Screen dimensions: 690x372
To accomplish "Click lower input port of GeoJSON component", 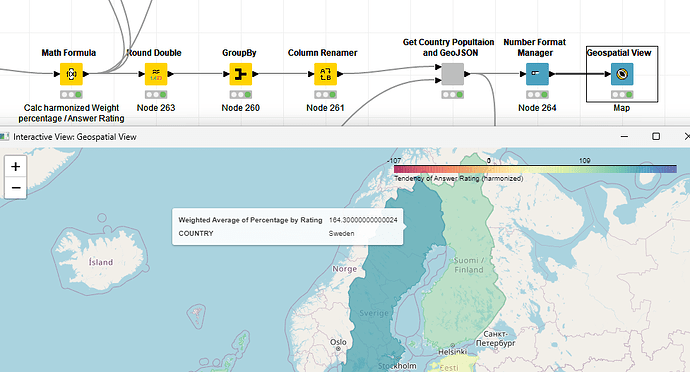I will pos(438,80).
